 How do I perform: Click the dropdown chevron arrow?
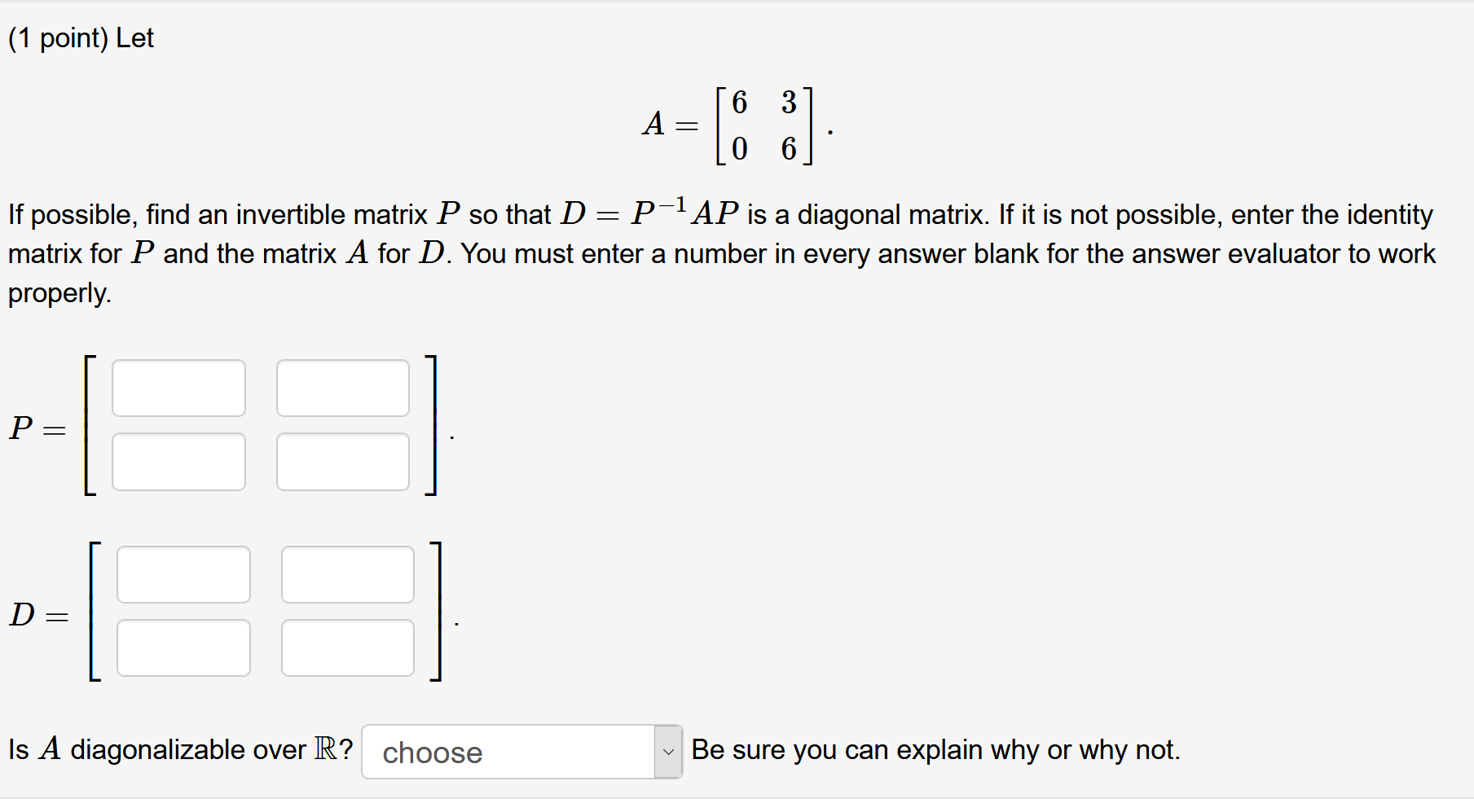pos(667,751)
